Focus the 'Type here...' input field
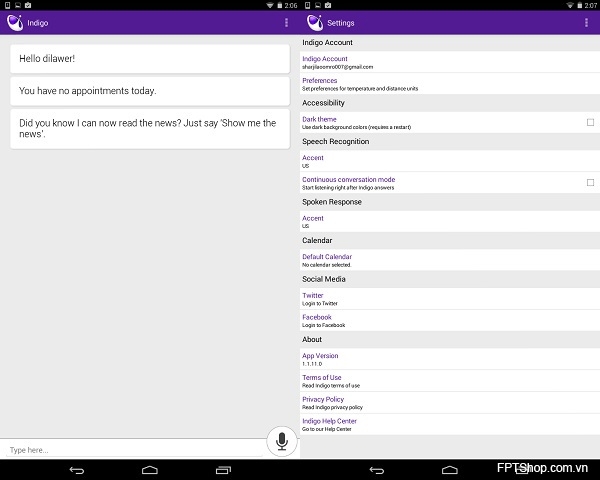 coord(134,450)
